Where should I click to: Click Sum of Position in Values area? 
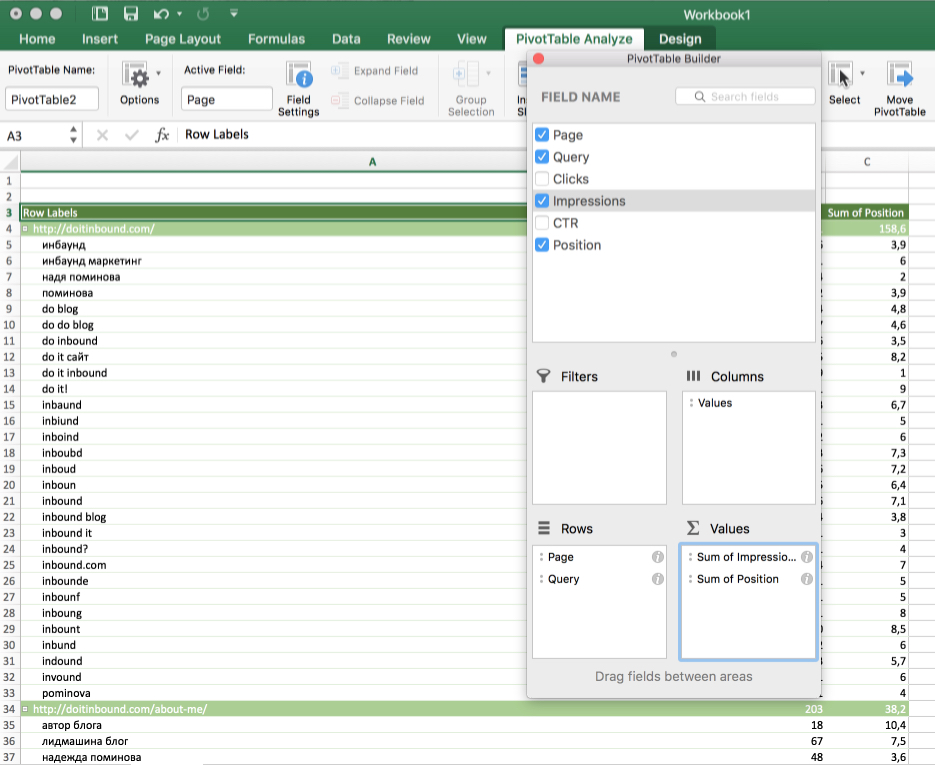click(738, 579)
